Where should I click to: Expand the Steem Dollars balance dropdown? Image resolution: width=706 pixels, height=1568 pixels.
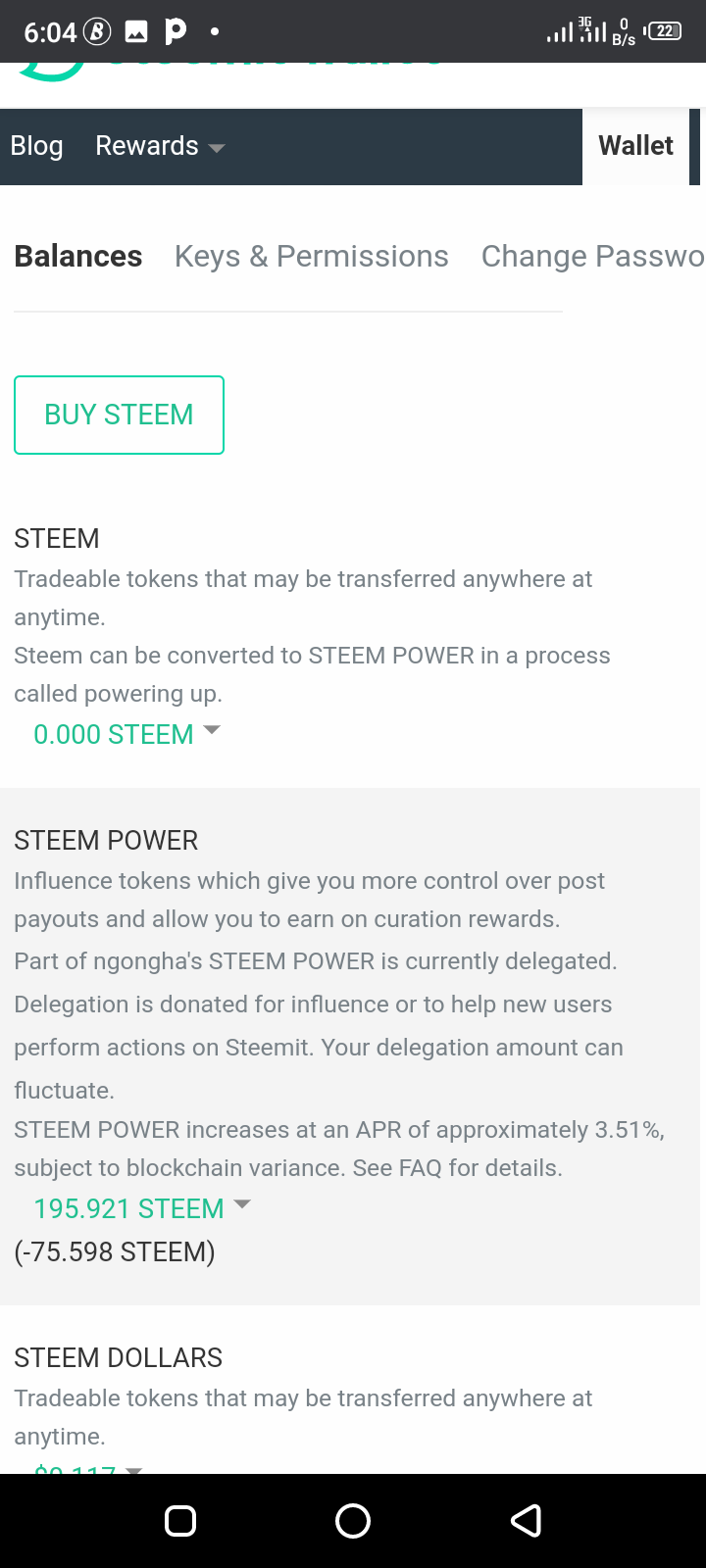[88, 1469]
